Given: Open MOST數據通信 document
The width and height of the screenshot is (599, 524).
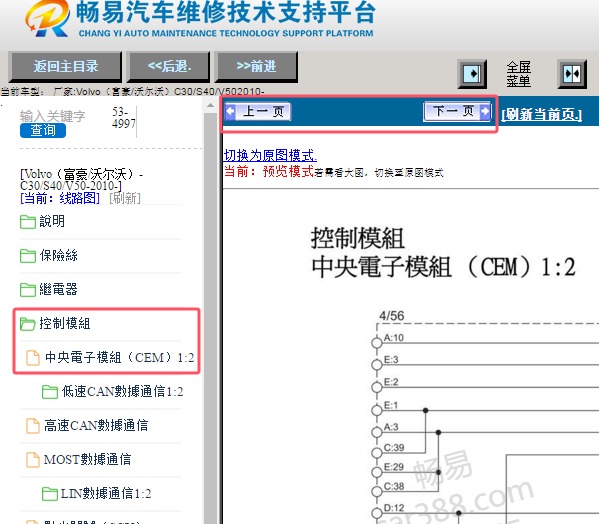Looking at the screenshot, I should click(87, 459).
